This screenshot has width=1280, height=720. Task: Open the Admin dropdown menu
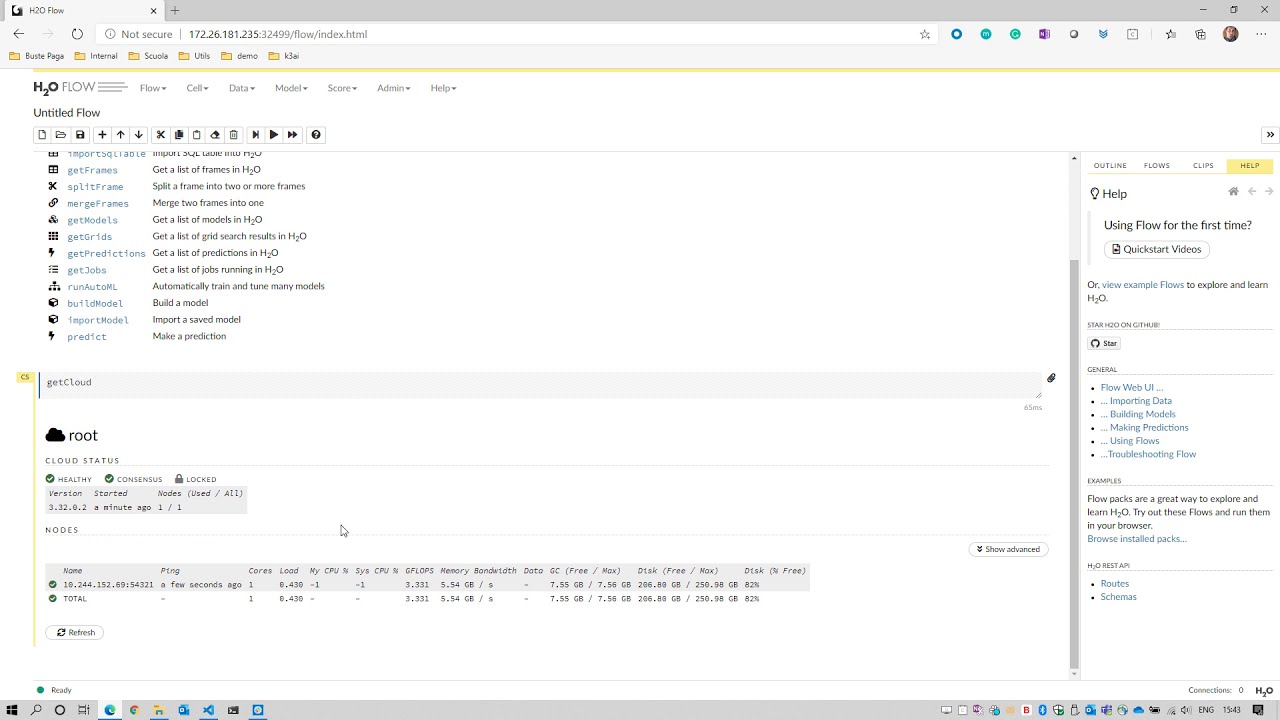(393, 88)
